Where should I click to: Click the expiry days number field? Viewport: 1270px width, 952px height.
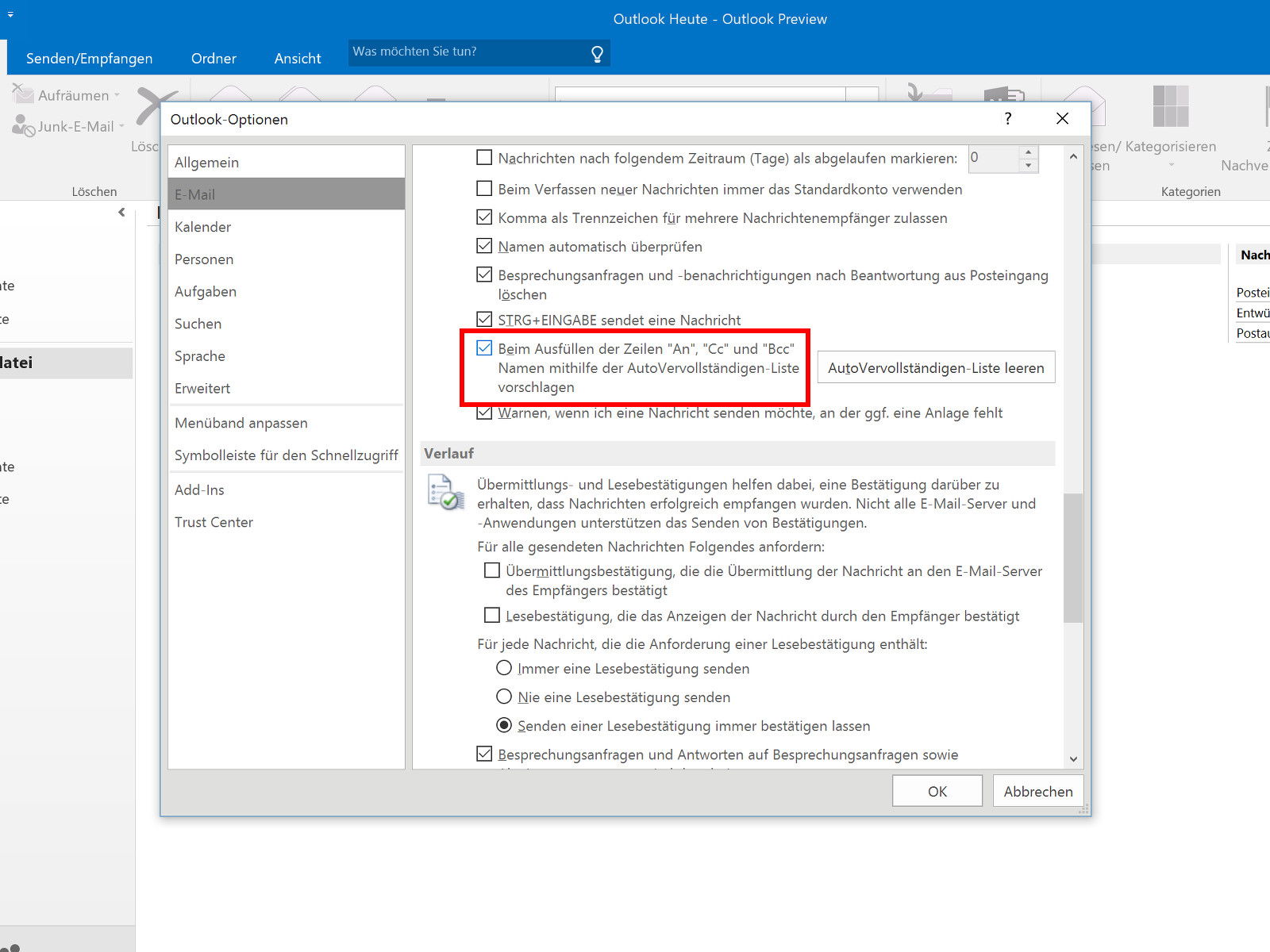pos(993,159)
